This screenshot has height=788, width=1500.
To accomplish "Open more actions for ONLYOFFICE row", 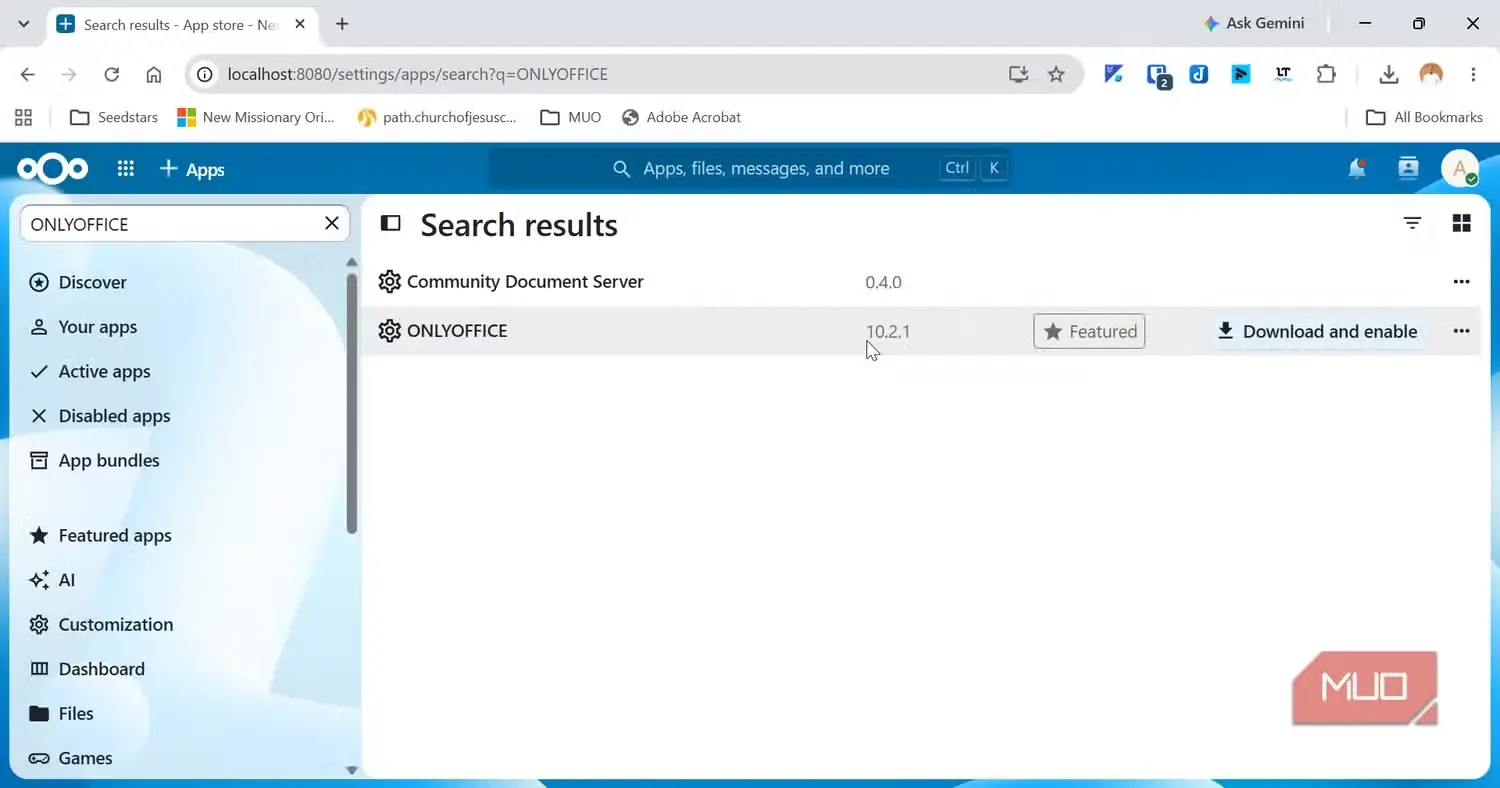I will pos(1461,331).
